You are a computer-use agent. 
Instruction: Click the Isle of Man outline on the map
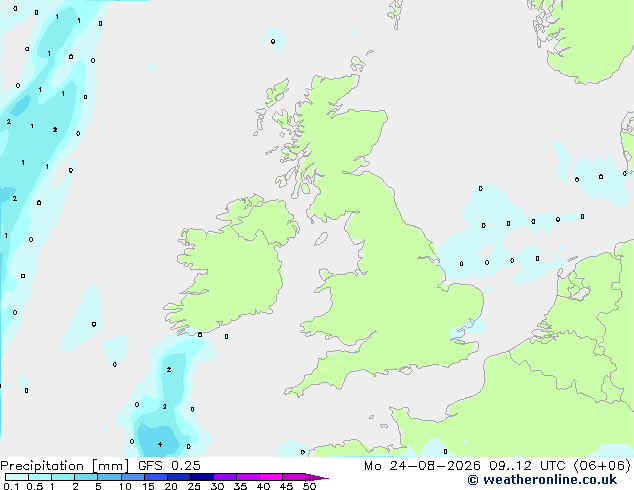321,239
